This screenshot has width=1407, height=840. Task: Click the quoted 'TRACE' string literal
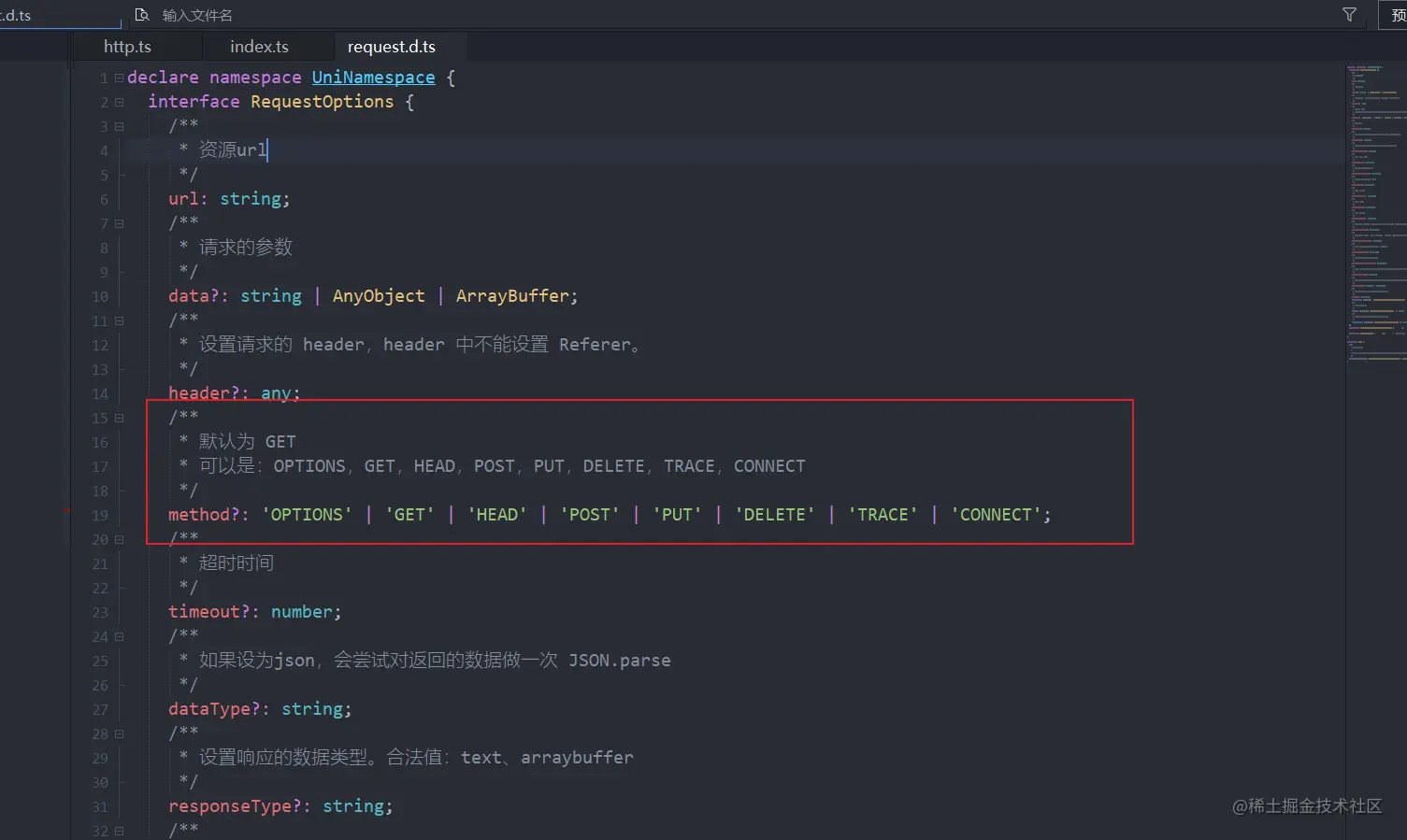(x=883, y=515)
